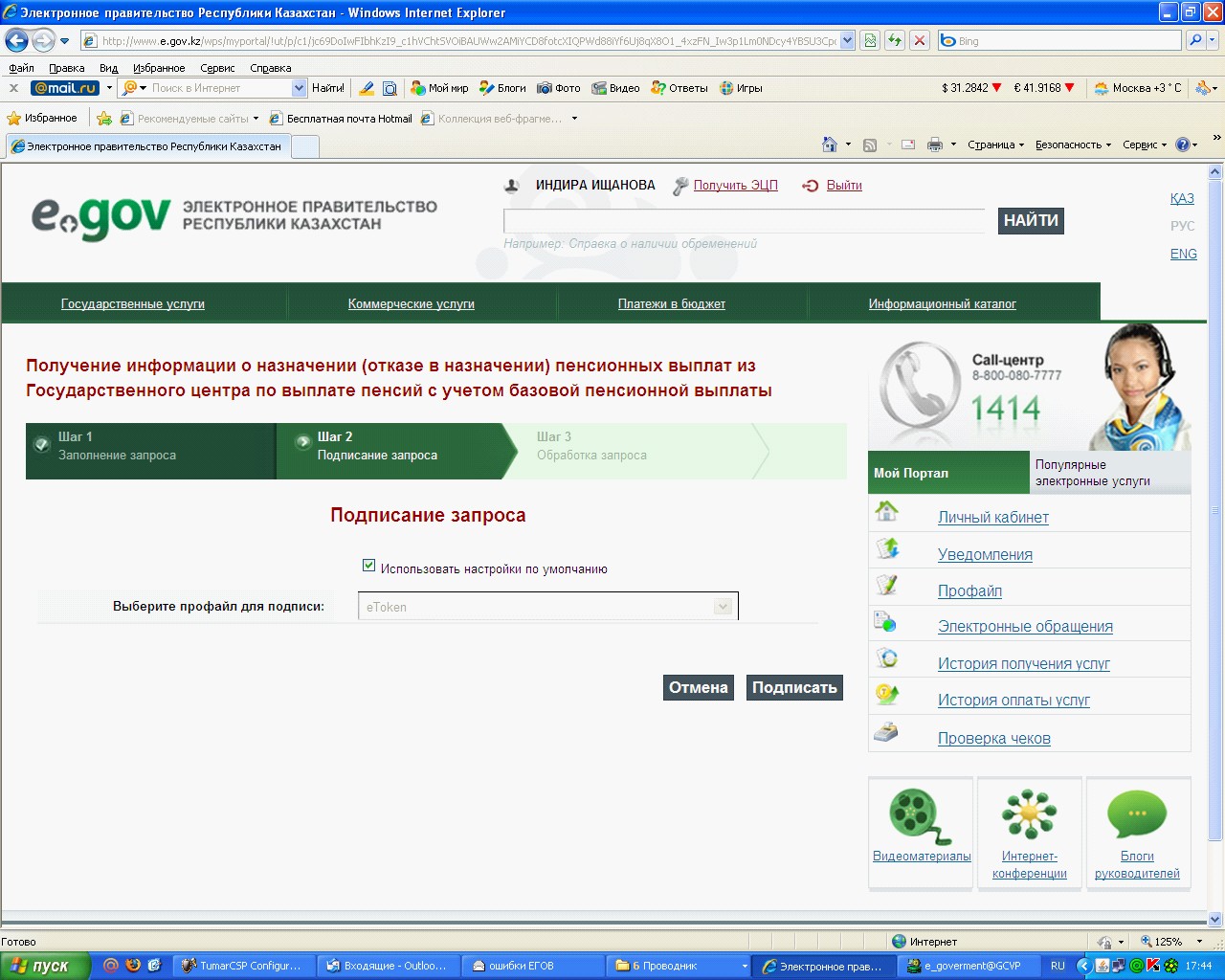Click the key icon next to Получить ЭЦП
This screenshot has width=1225, height=980.
click(x=680, y=186)
